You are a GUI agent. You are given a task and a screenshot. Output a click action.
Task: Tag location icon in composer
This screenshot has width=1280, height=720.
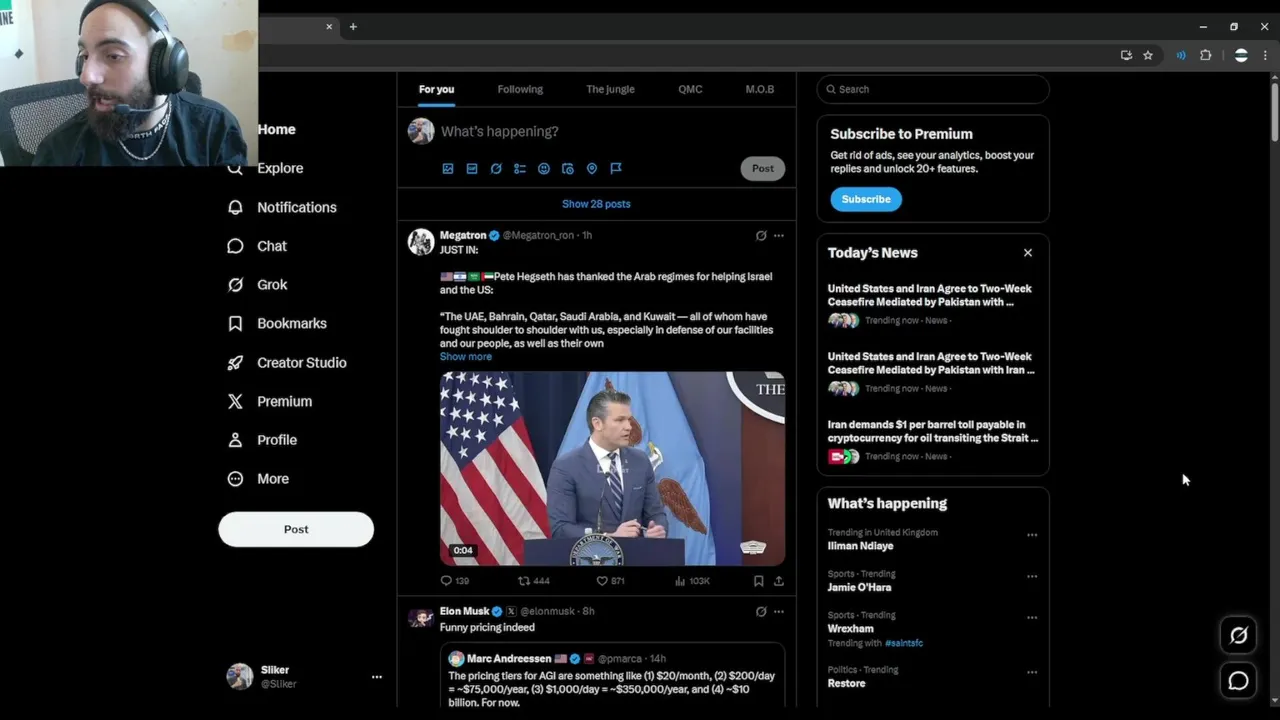coord(592,169)
